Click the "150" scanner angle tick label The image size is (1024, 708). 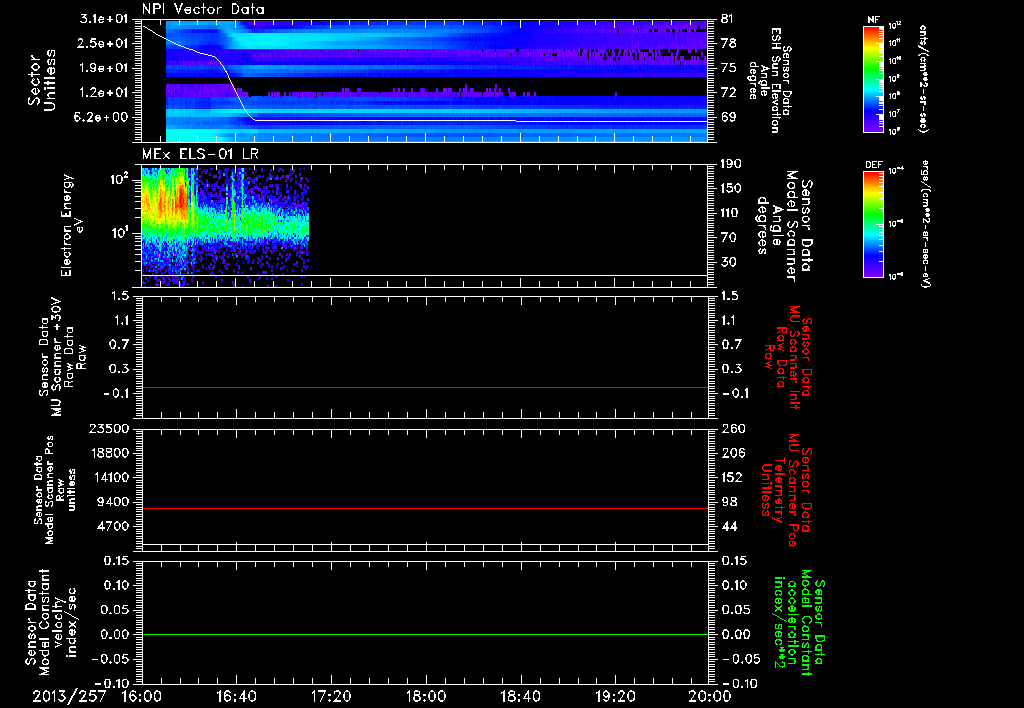click(x=731, y=189)
